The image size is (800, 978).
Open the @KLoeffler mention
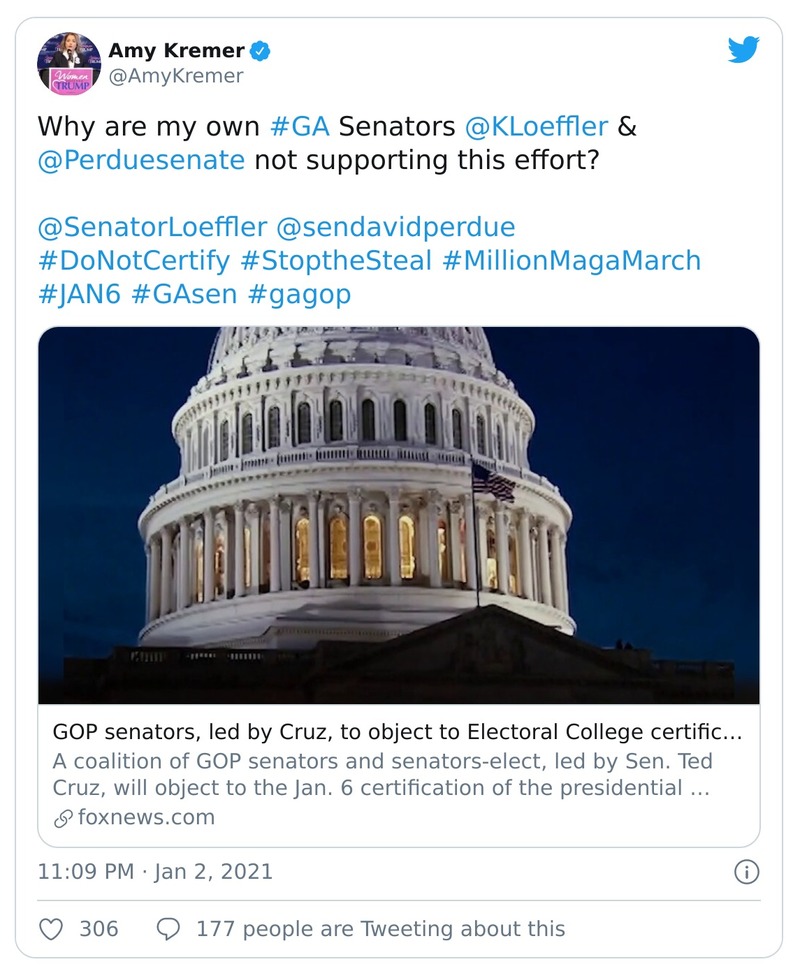[x=550, y=127]
